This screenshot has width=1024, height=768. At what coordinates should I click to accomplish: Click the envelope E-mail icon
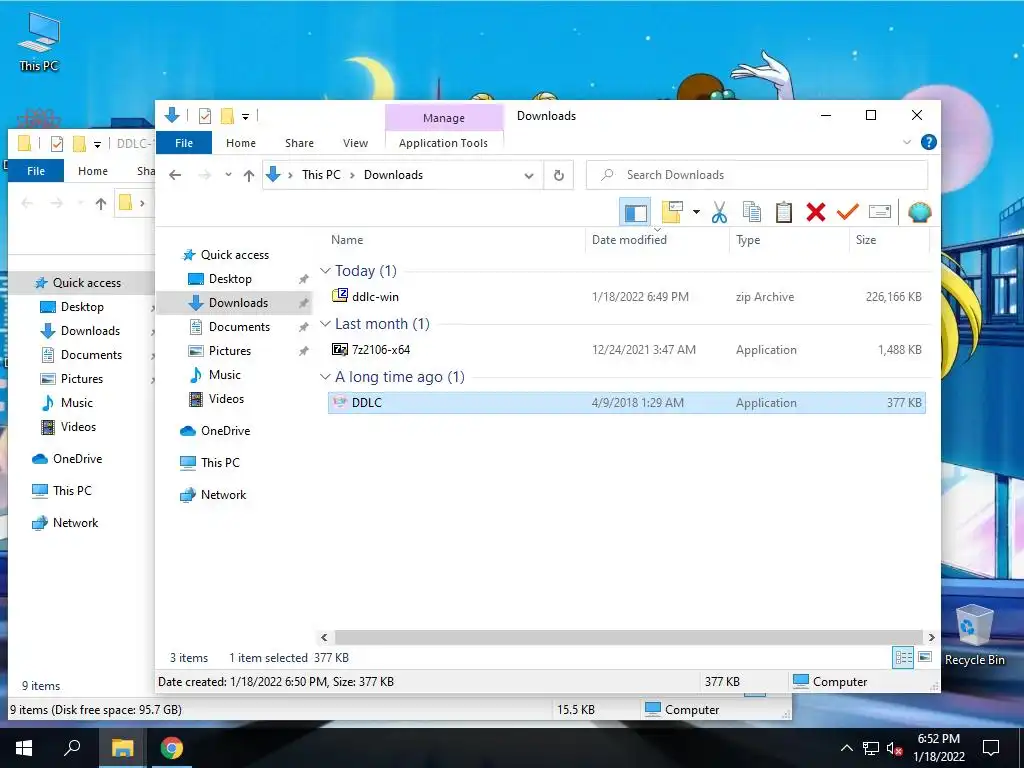tap(880, 212)
